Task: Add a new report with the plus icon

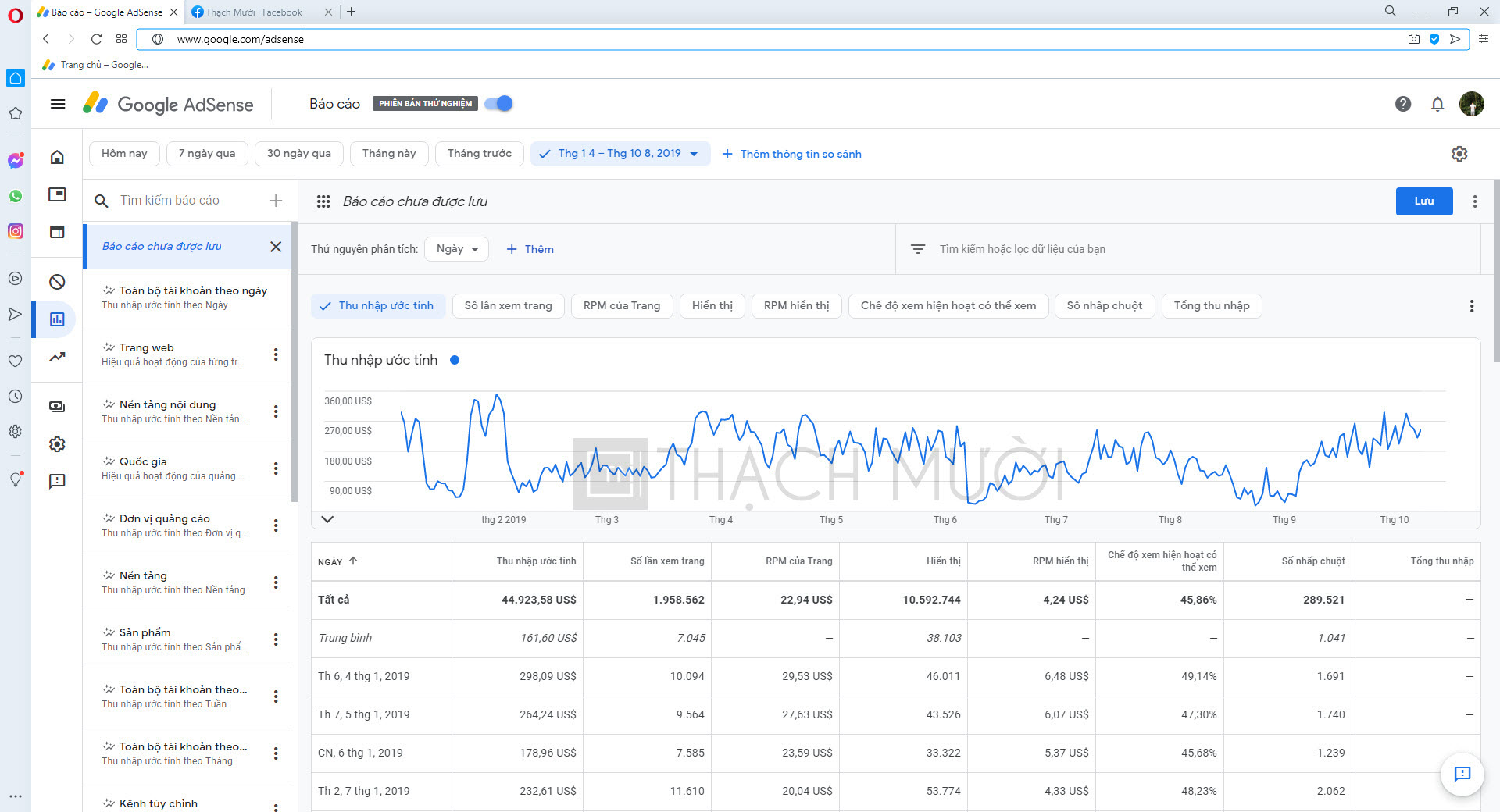Action: [276, 201]
